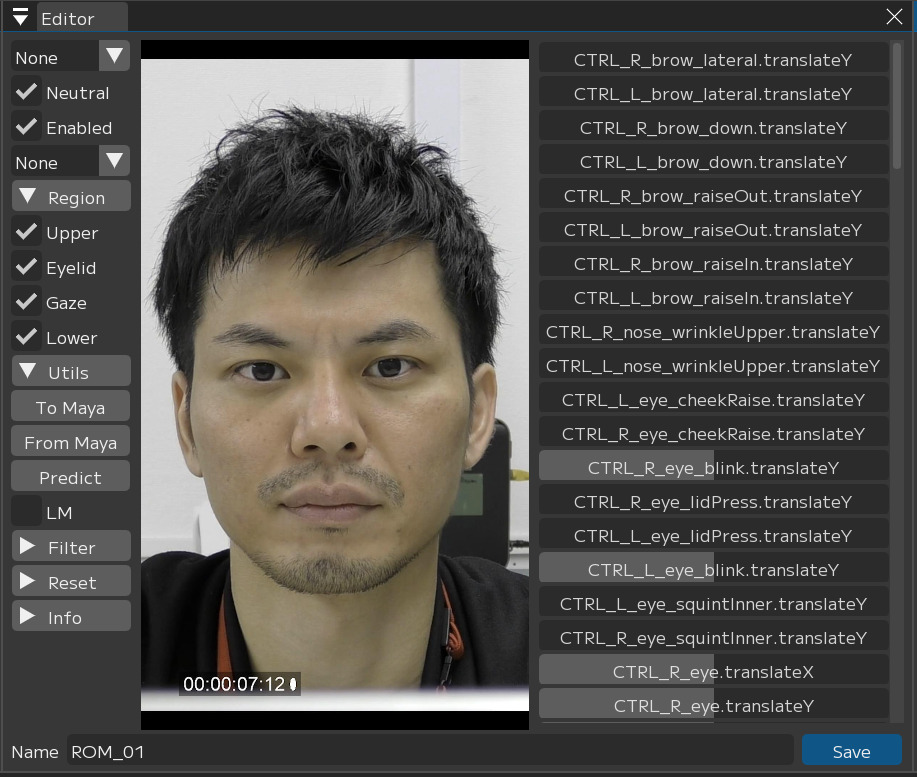Enable the LM checkbox
Viewport: 917px width, 777px height.
[26, 513]
